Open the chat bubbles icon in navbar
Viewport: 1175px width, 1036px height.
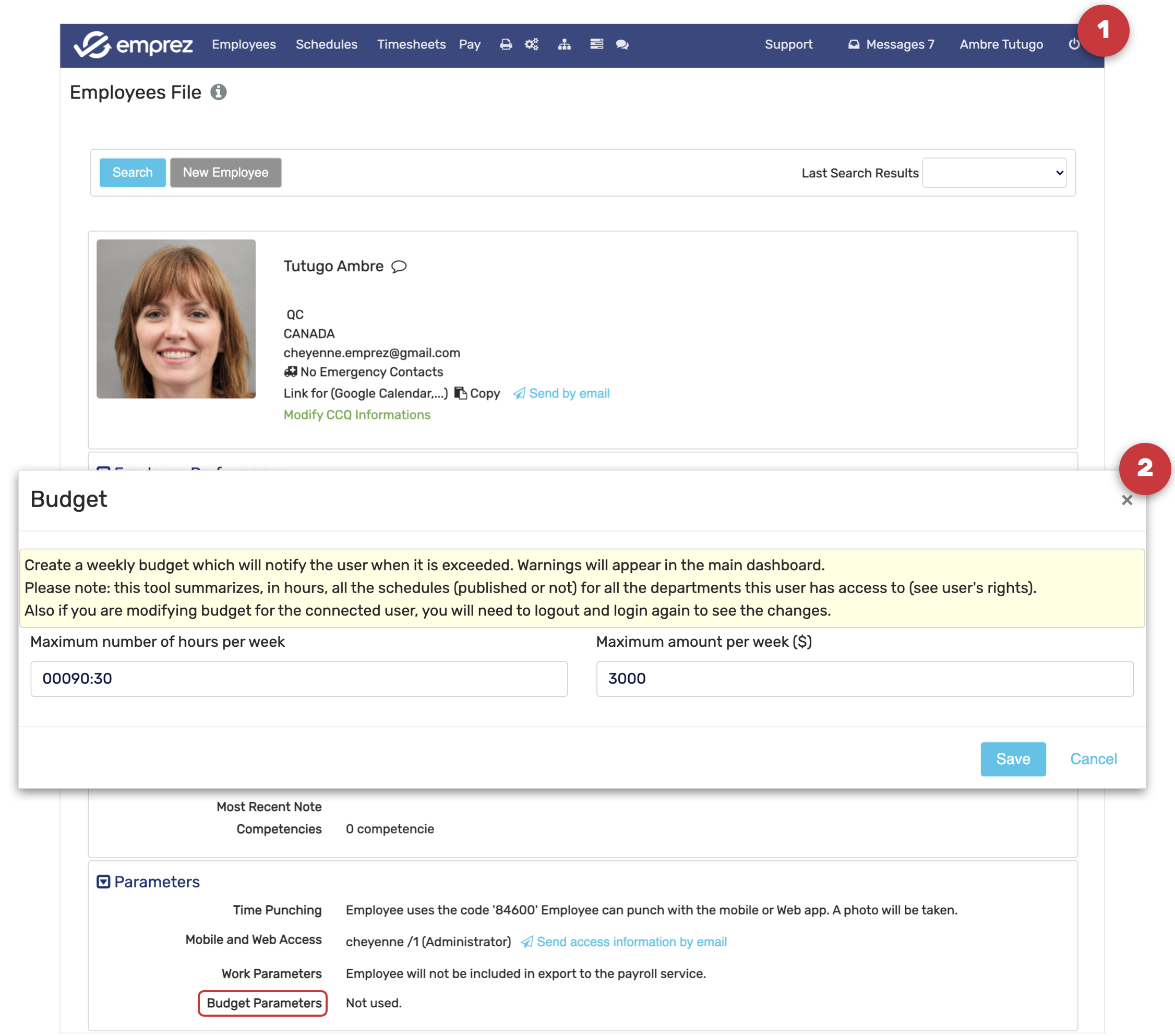(x=622, y=44)
